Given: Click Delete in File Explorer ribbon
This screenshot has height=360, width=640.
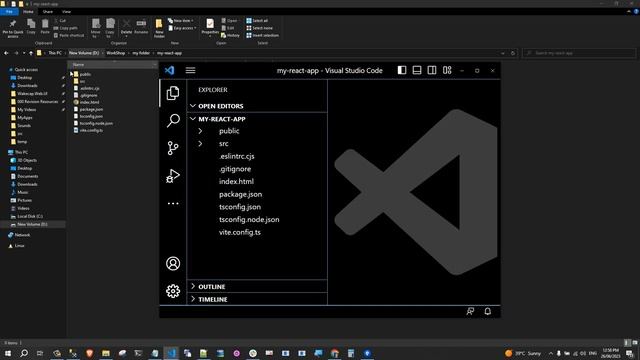Looking at the screenshot, I should [x=127, y=28].
